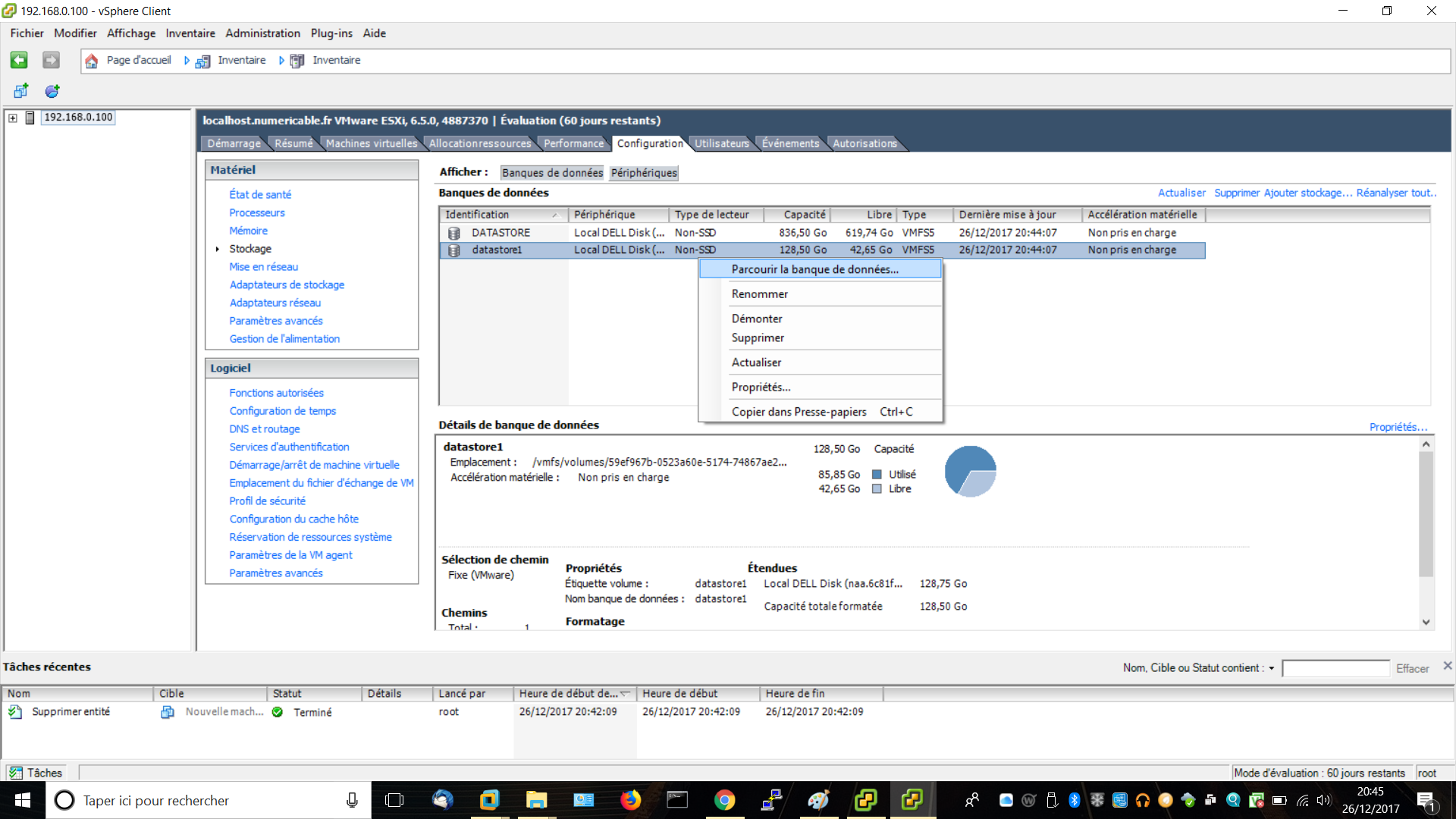Launch Firefox from the taskbar
This screenshot has height=819, width=1456.
pyautogui.click(x=631, y=800)
